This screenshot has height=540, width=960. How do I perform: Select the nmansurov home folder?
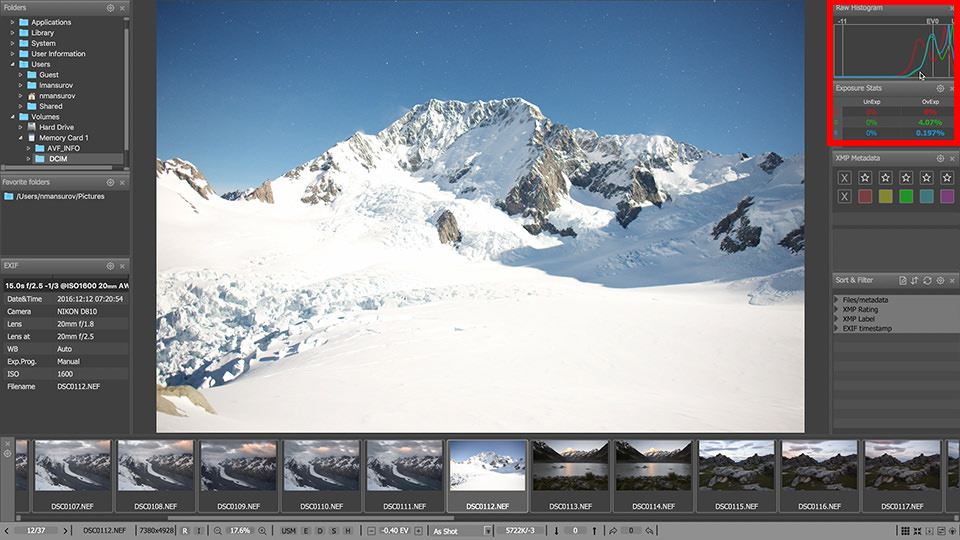click(58, 96)
